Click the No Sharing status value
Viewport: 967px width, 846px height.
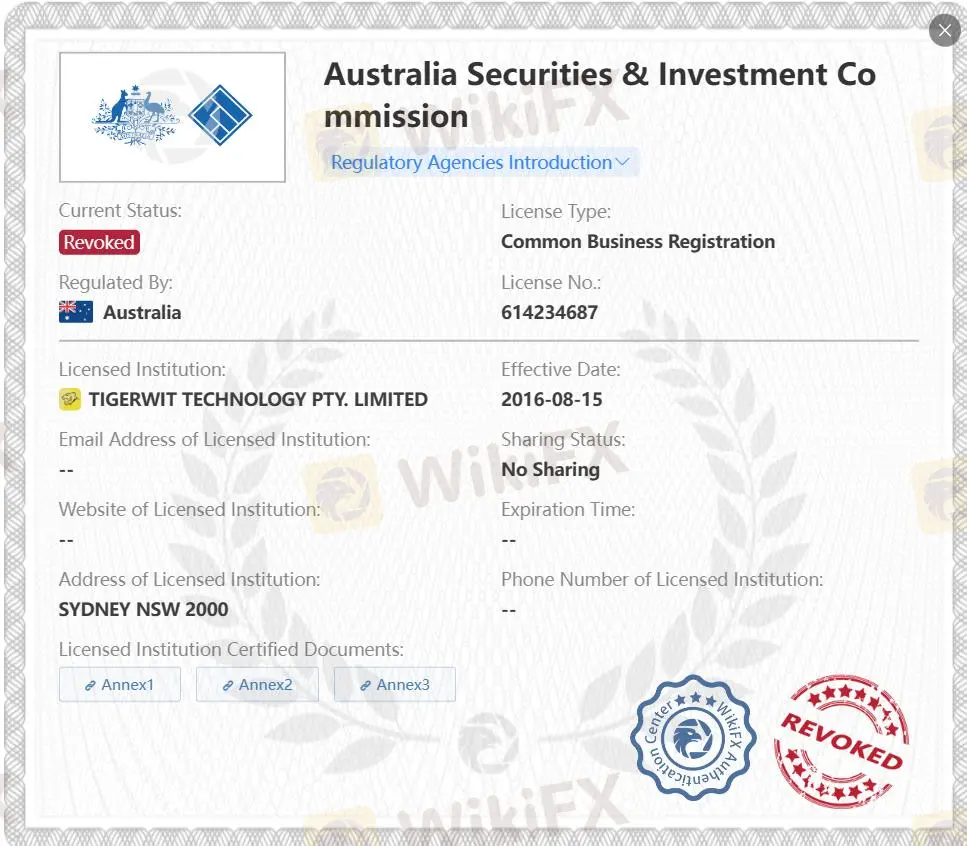pos(550,470)
